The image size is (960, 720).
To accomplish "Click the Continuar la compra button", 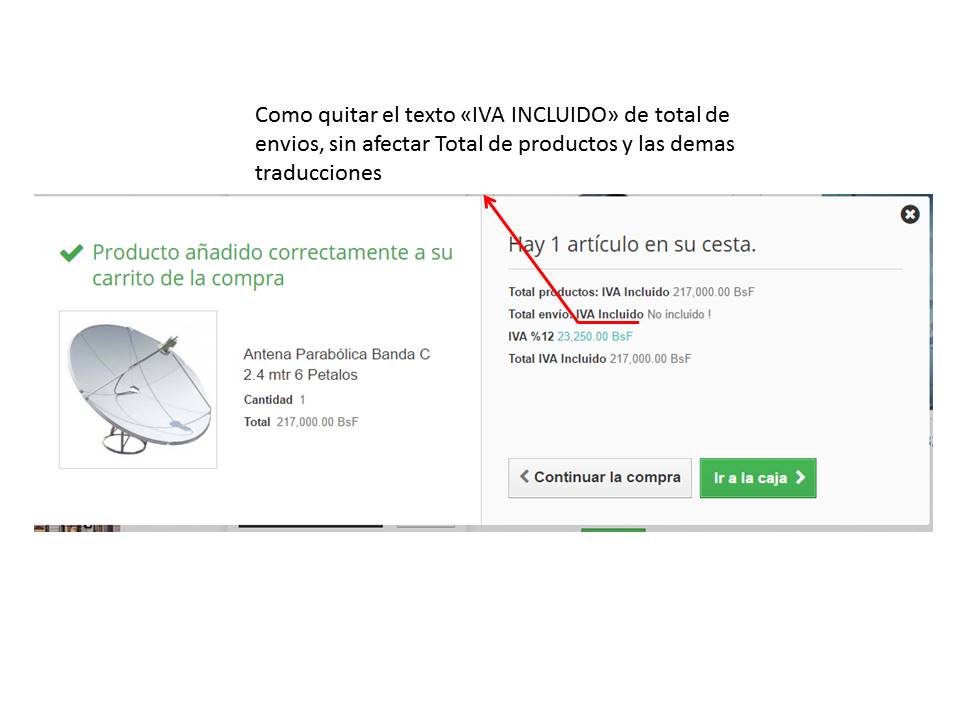I will (x=600, y=478).
